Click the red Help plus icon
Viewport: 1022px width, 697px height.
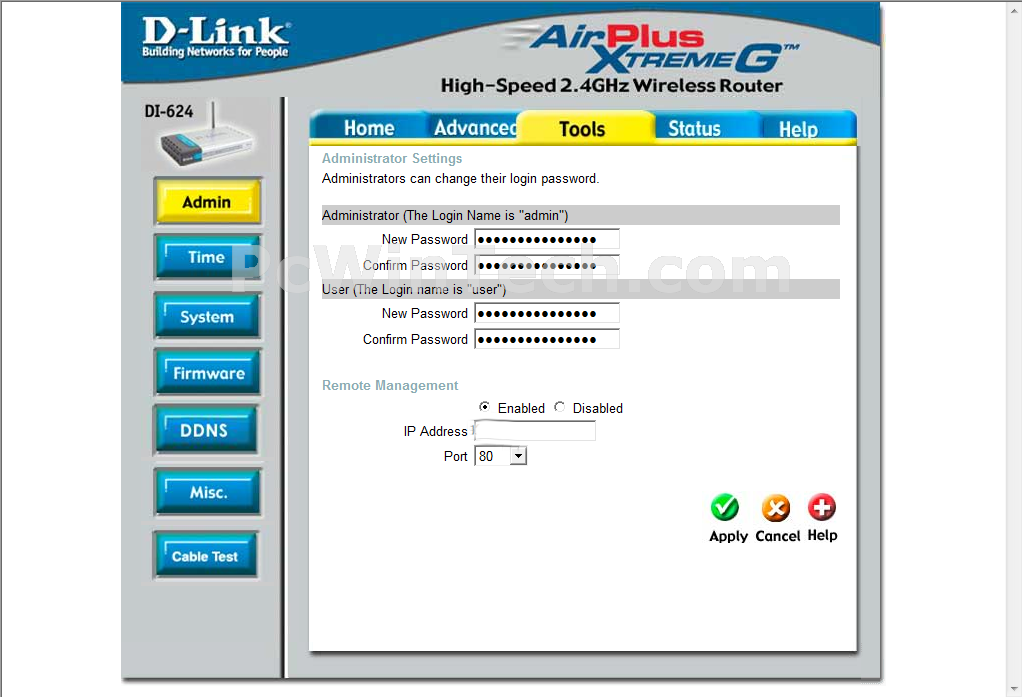coord(821,507)
